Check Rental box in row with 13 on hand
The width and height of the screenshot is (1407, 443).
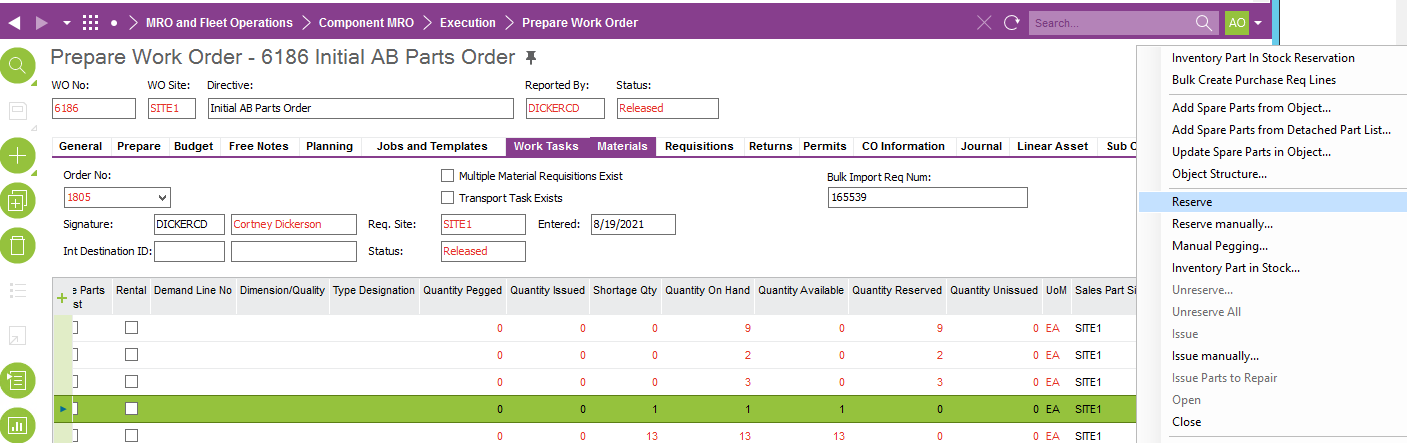pos(131,435)
